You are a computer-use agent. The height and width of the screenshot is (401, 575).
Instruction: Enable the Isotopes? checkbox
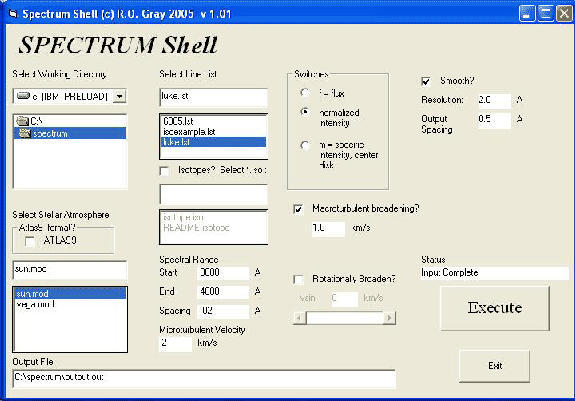tap(164, 171)
